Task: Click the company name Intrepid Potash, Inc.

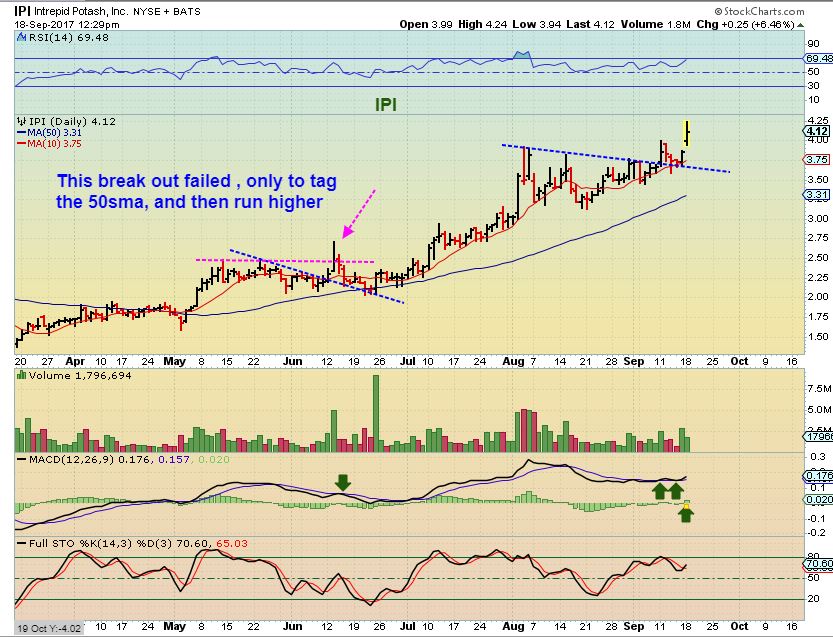Action: click(80, 11)
